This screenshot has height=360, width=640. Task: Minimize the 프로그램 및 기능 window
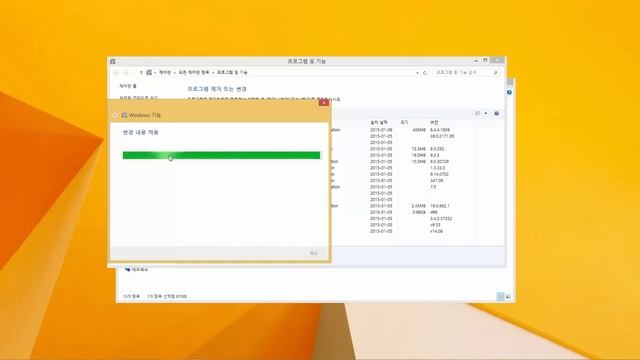click(x=476, y=61)
